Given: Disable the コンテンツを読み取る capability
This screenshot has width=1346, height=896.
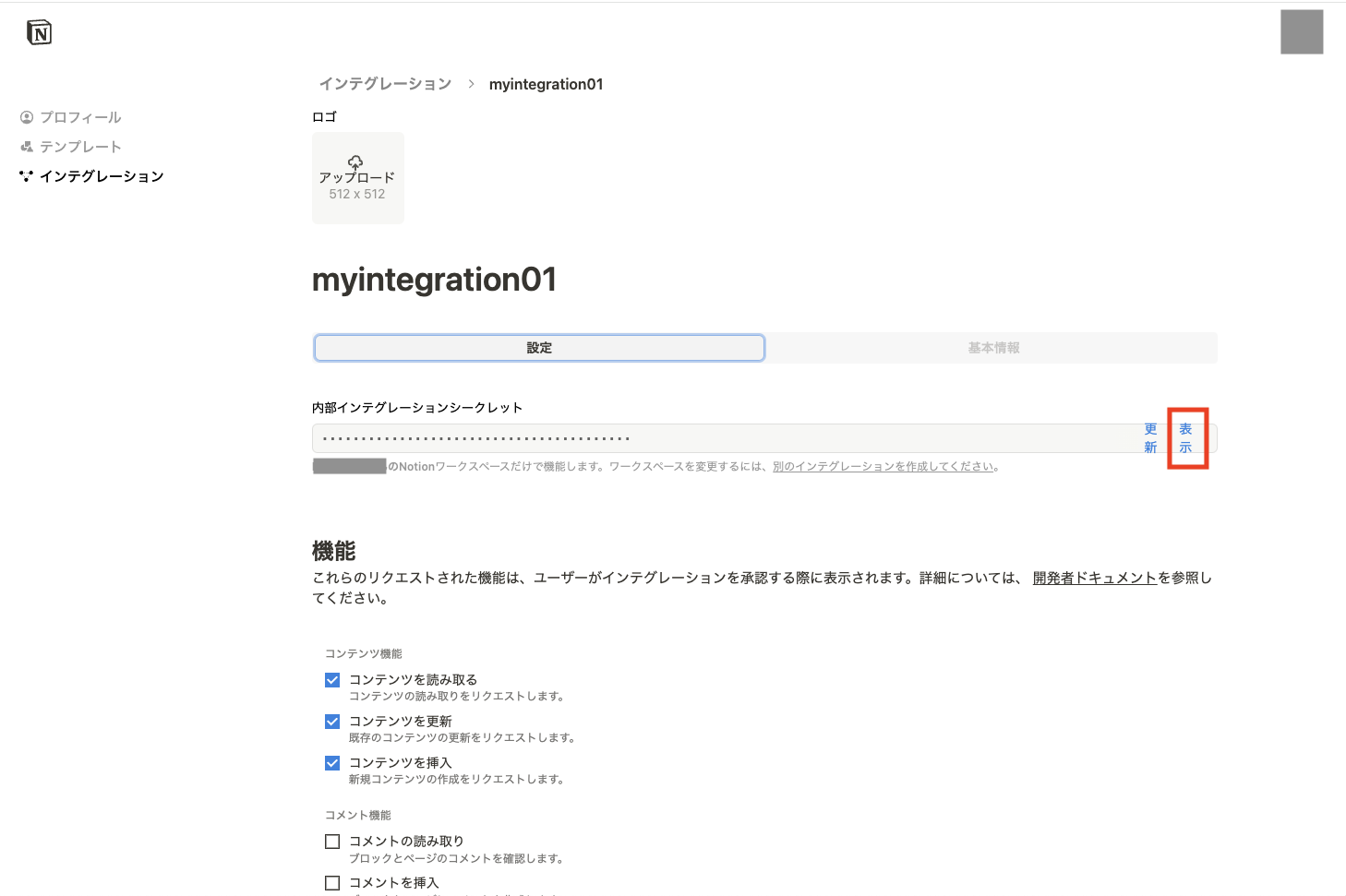Looking at the screenshot, I should tap(332, 679).
